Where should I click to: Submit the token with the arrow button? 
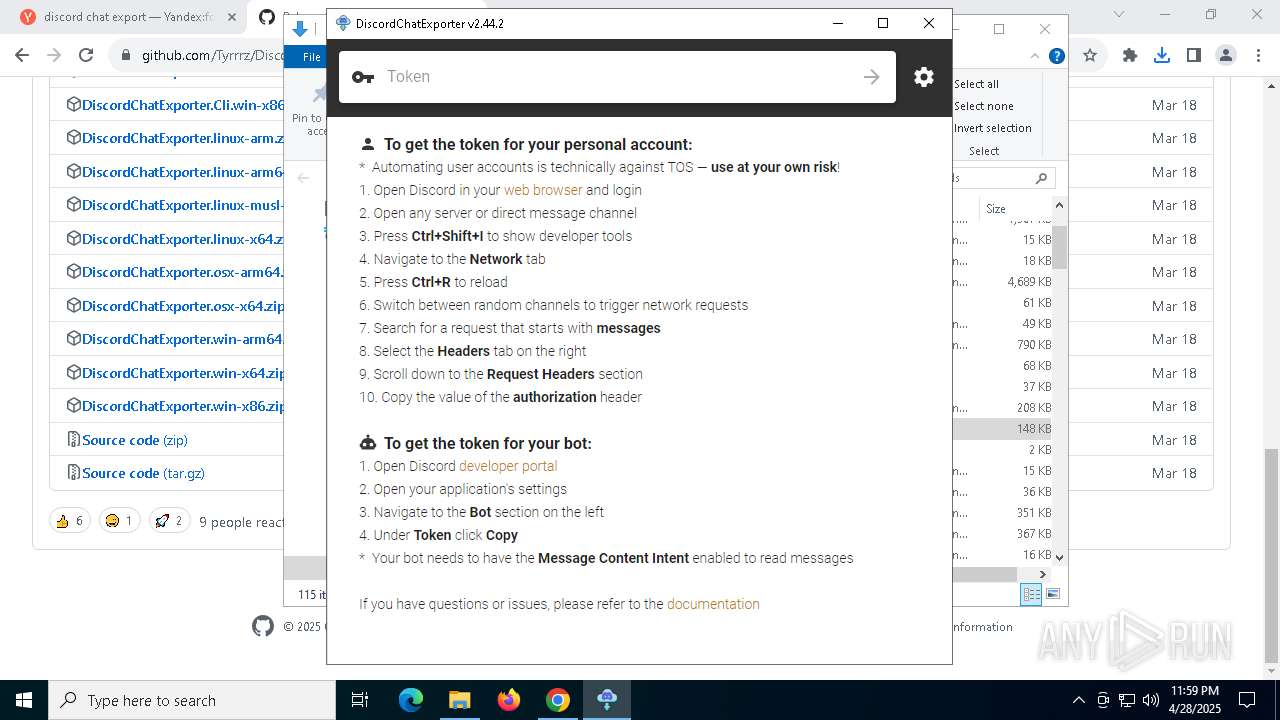[x=872, y=77]
